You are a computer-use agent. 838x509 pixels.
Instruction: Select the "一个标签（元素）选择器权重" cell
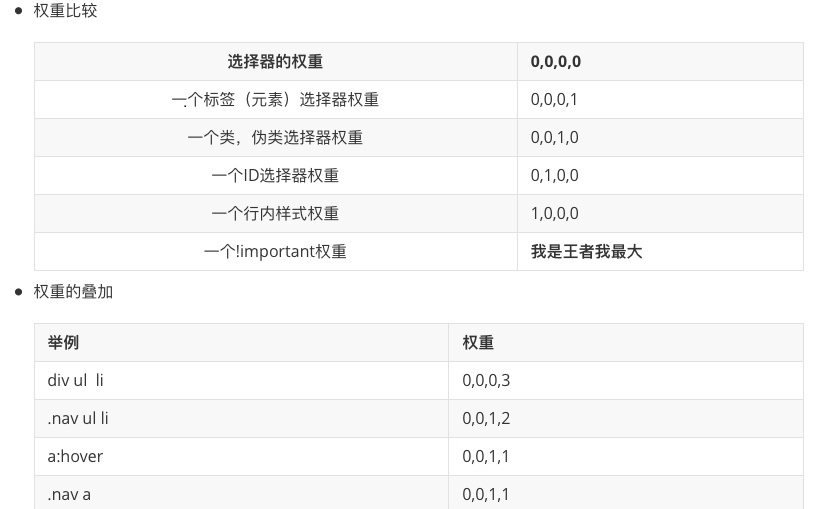(x=275, y=100)
